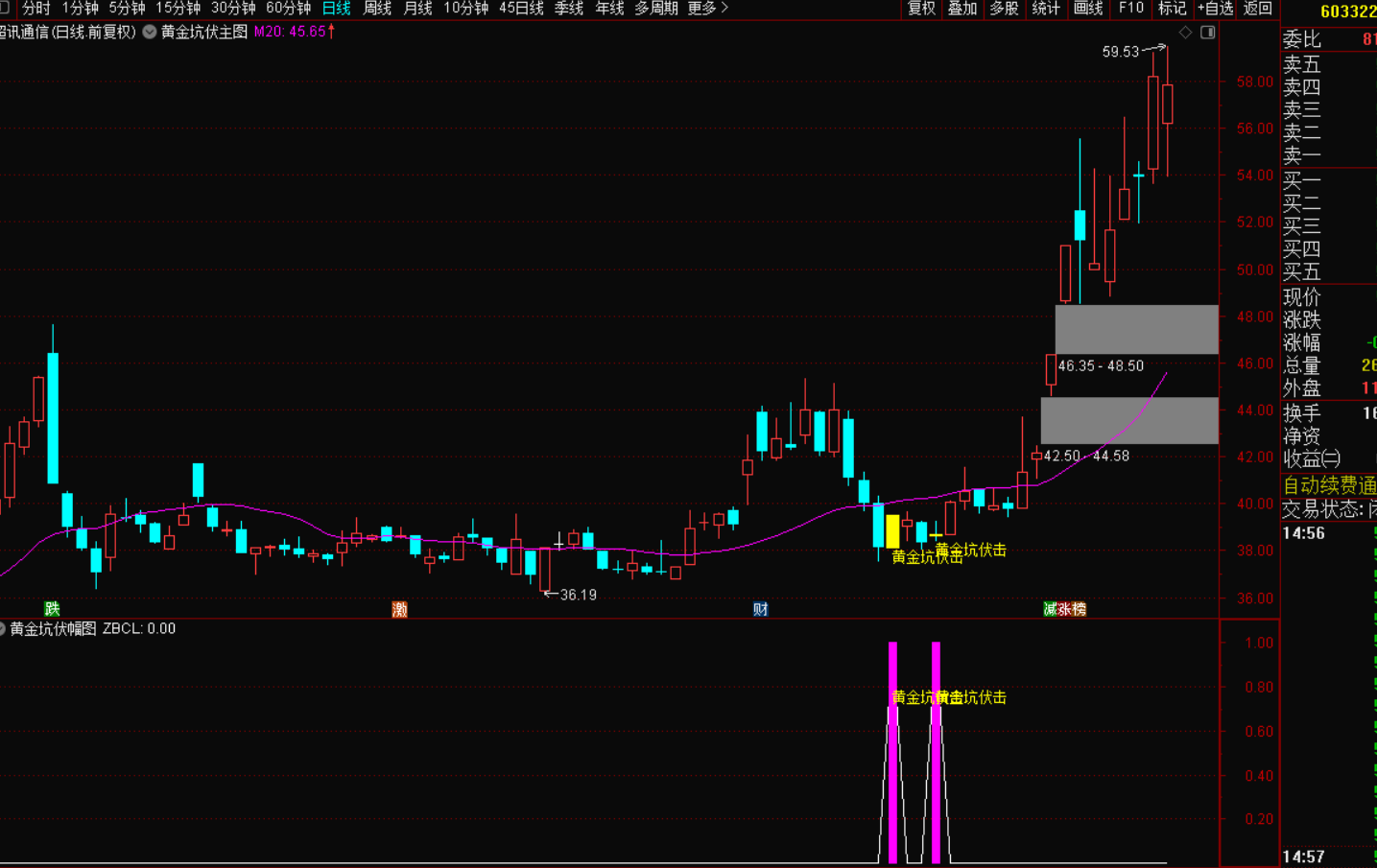Open the 黄金坑伏主图 indicator dropdown
Image resolution: width=1377 pixels, height=868 pixels.
[150, 32]
